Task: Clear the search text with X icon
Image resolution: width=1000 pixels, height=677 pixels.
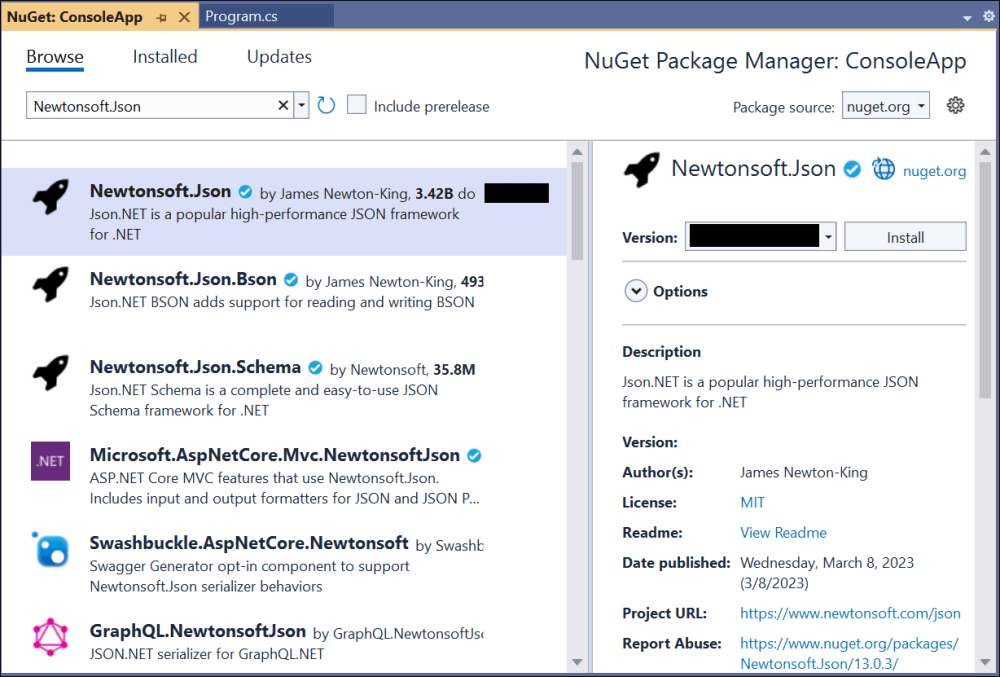Action: [x=282, y=106]
